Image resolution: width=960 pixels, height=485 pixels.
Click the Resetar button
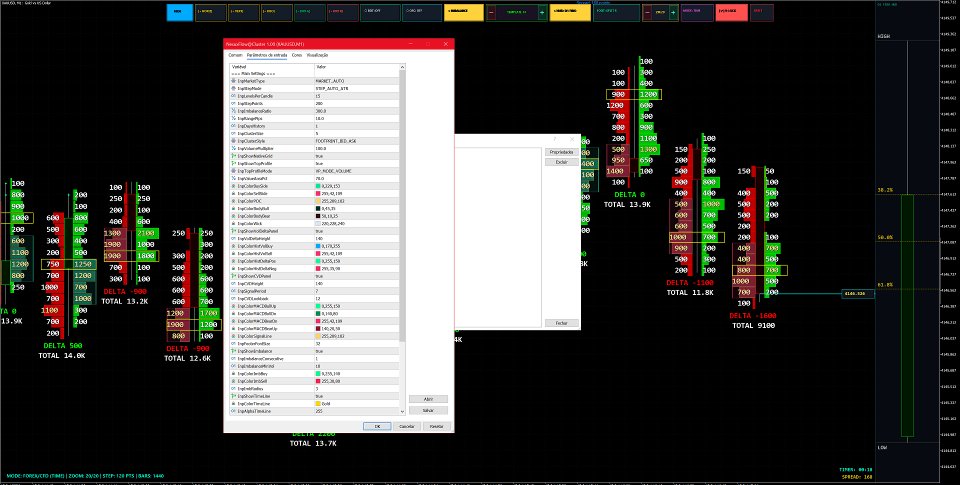click(437, 426)
